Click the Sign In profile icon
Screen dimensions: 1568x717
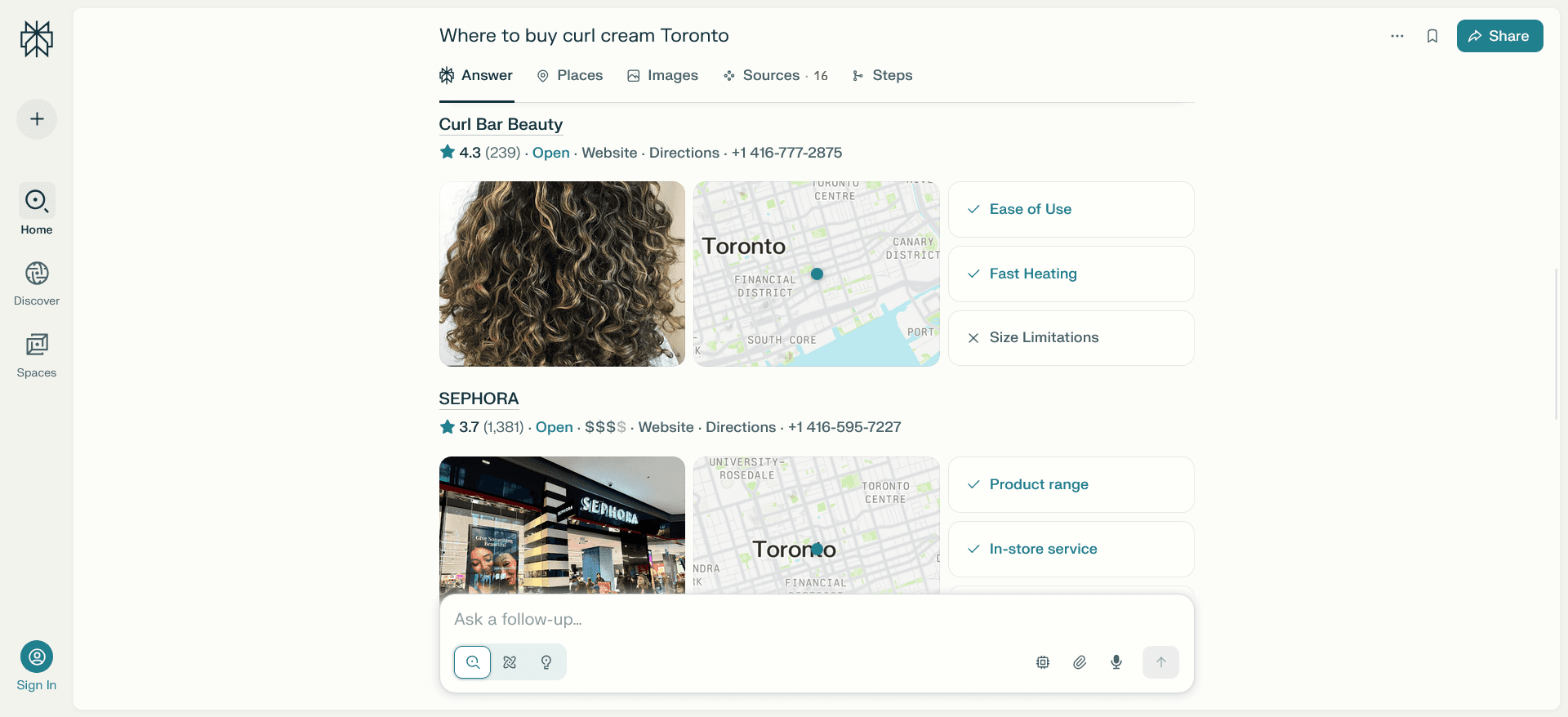click(37, 657)
